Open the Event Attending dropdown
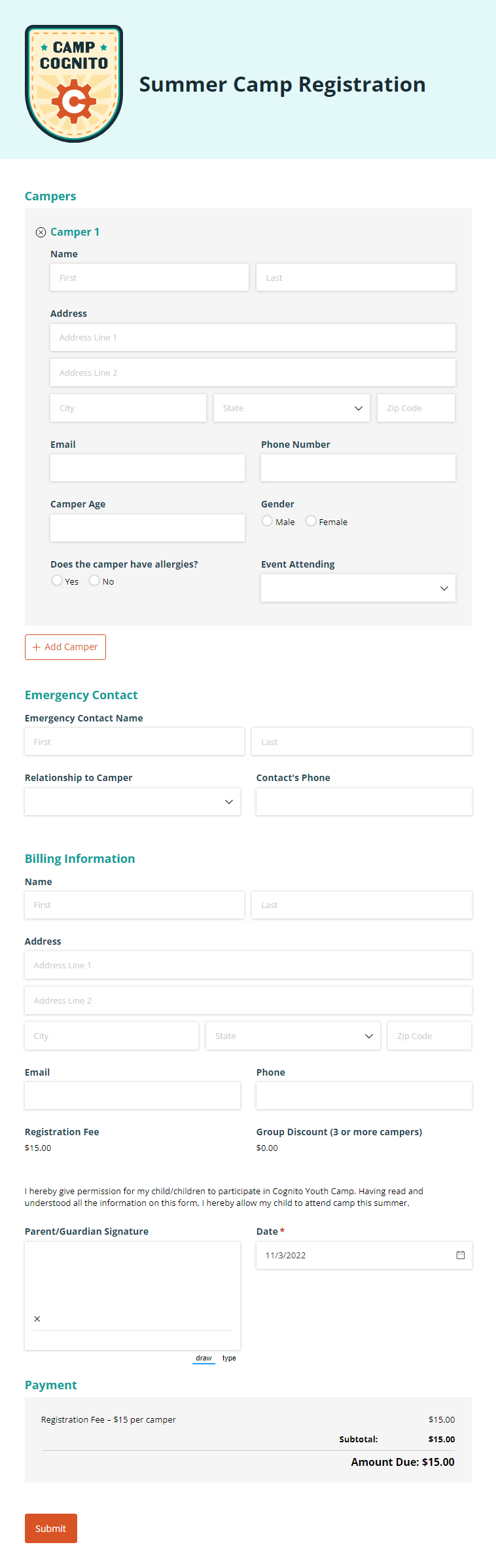Viewport: 496px width, 1568px height. 357,587
